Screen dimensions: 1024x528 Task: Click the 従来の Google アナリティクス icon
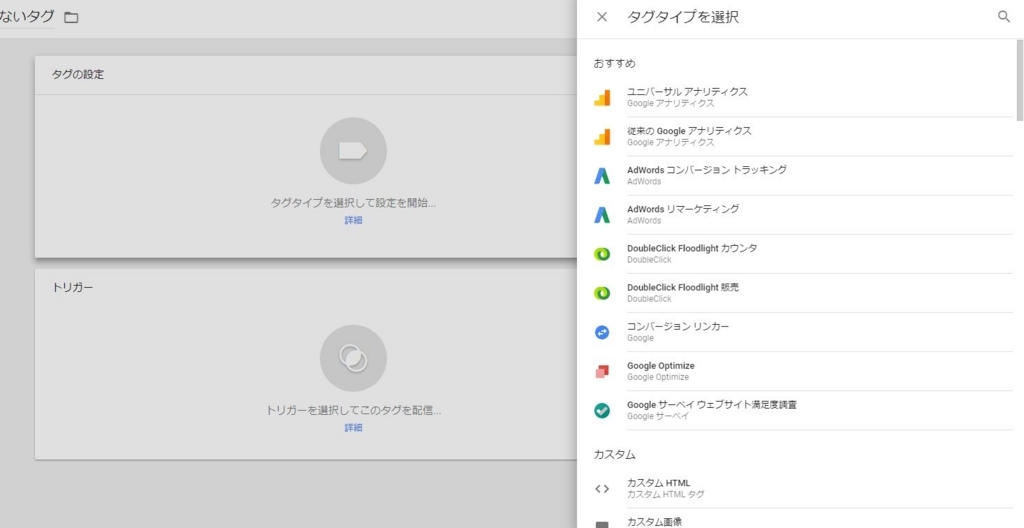click(x=601, y=137)
